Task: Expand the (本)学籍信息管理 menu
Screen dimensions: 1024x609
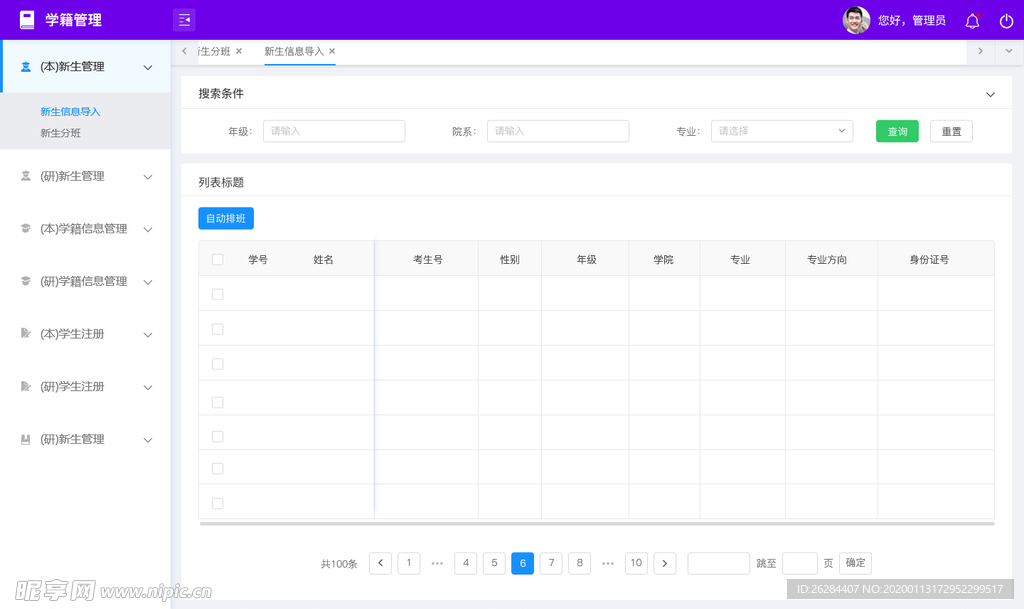Action: click(85, 229)
